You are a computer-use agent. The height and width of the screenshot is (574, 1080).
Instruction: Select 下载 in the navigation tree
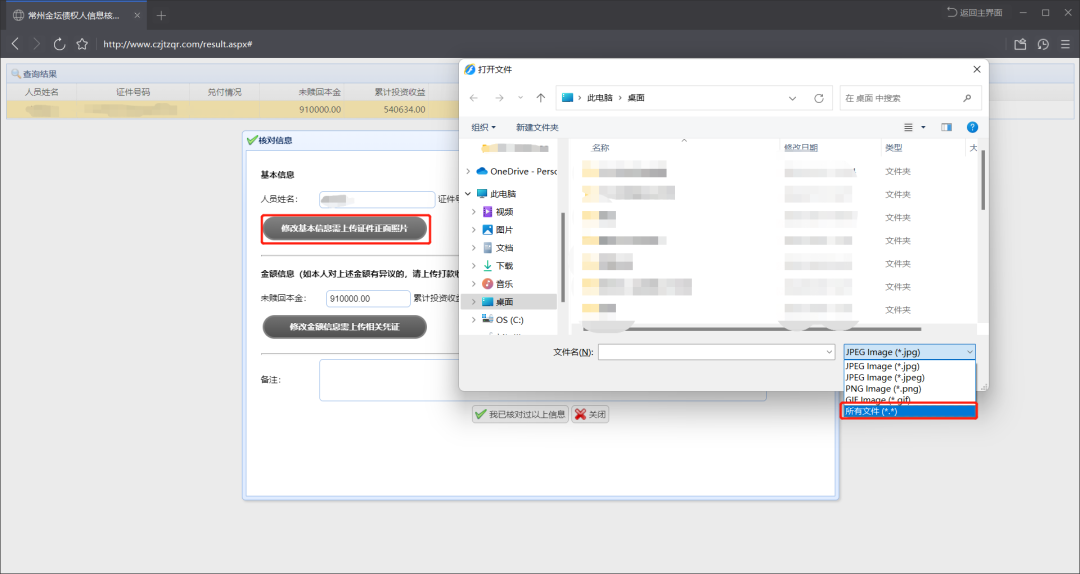(504, 265)
